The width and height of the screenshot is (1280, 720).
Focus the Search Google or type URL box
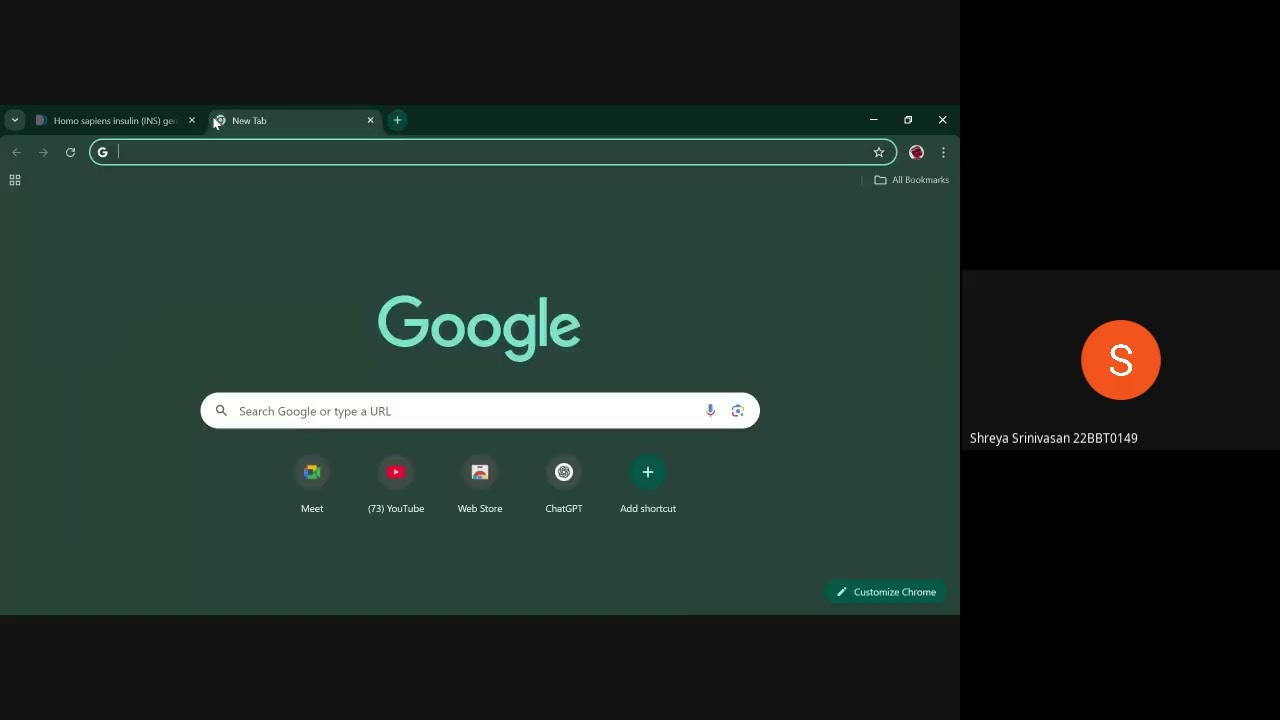point(480,411)
